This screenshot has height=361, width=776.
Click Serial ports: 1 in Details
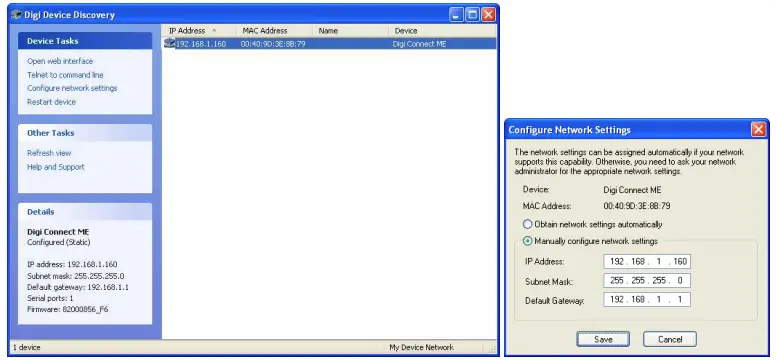(50, 298)
